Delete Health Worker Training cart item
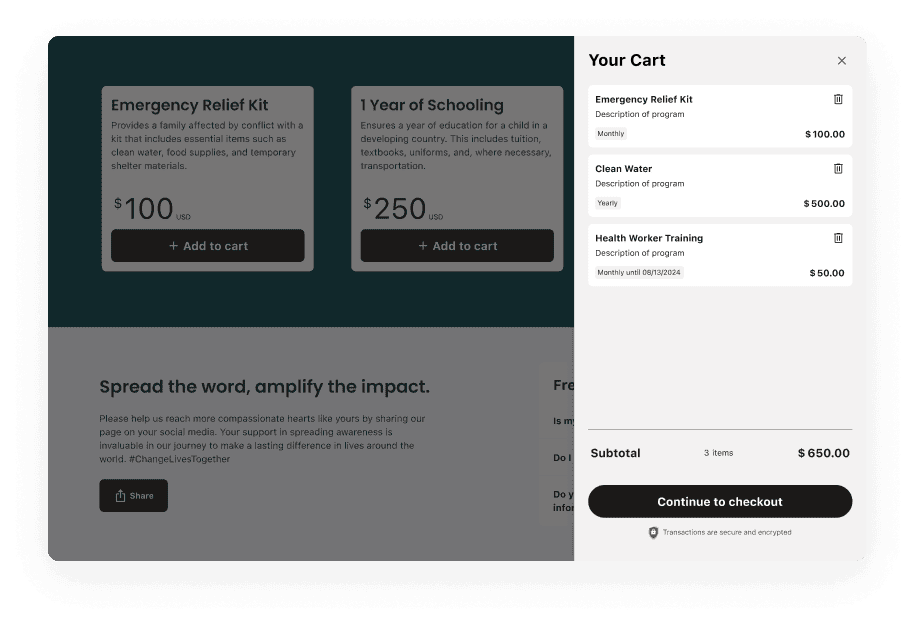The height and width of the screenshot is (627, 916). 838,238
